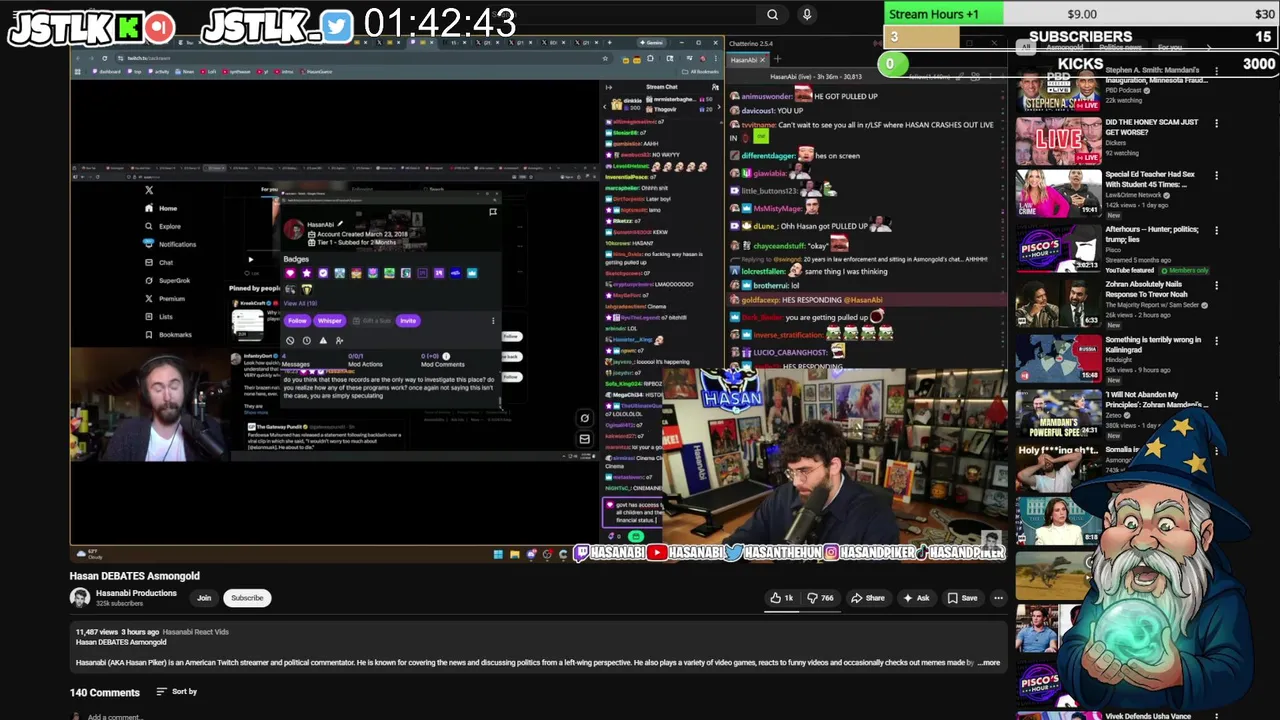Screen dimensions: 1280x720
Task: Open SuperGrok in the X sidebar
Action: 167,280
